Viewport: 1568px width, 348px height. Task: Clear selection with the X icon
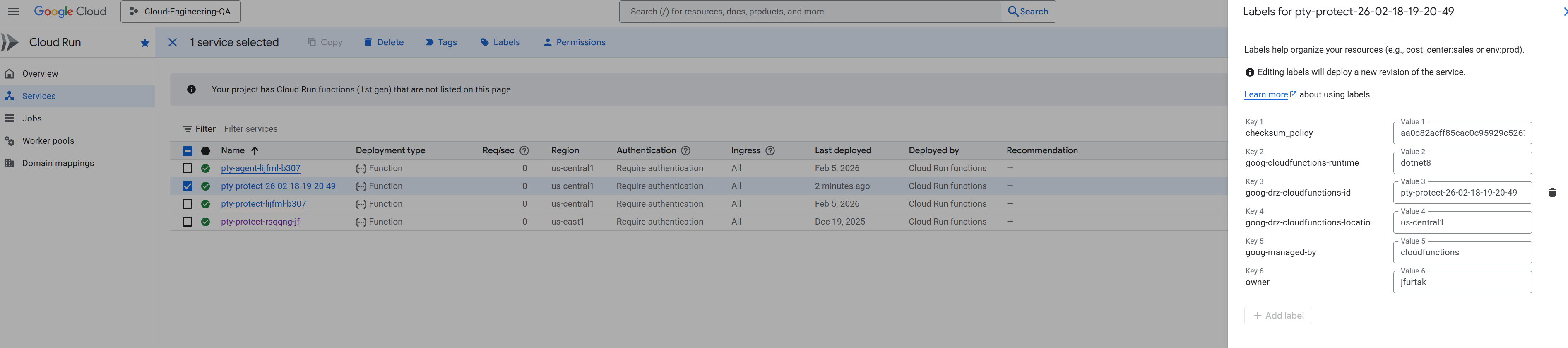pos(173,42)
